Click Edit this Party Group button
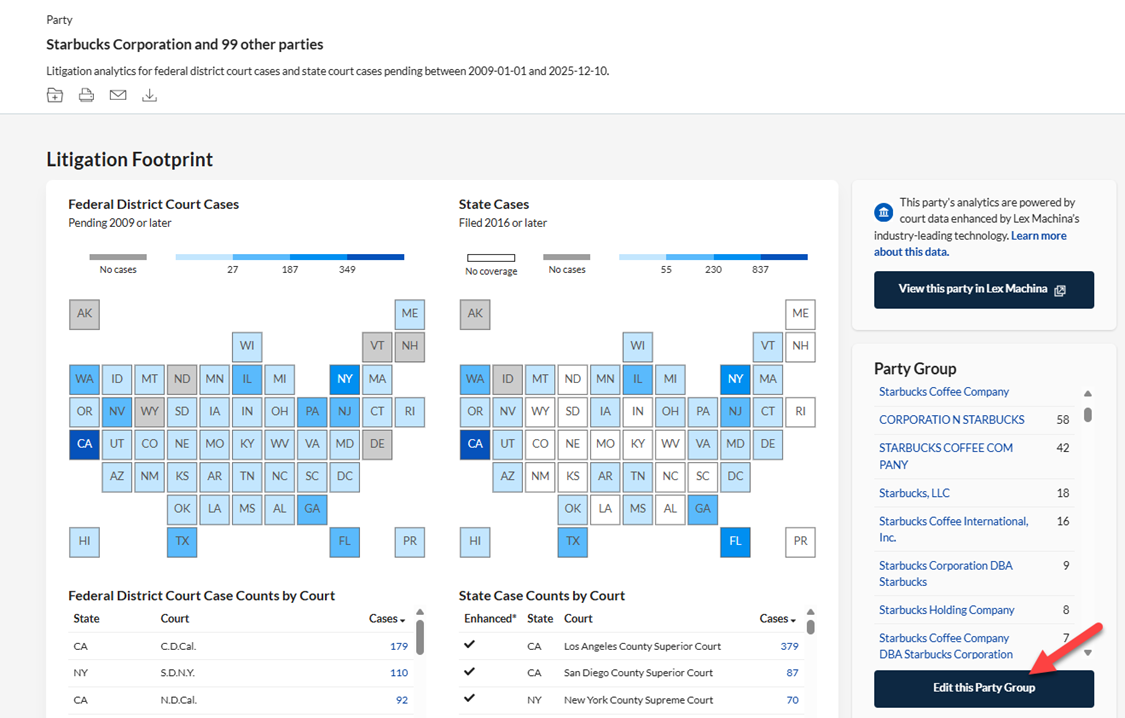This screenshot has width=1125, height=718. pyautogui.click(x=983, y=688)
